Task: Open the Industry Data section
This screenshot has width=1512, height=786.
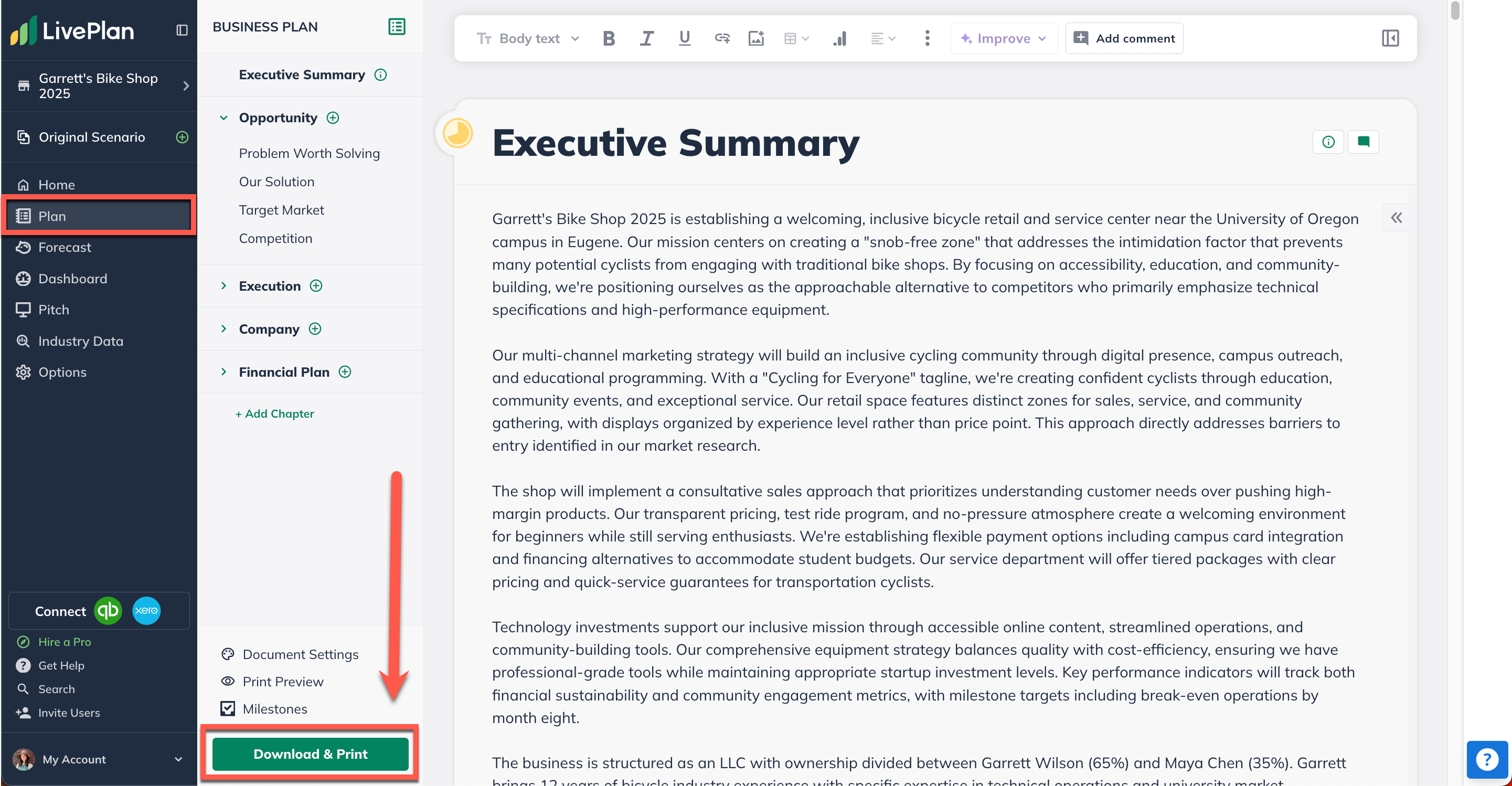Action: (x=80, y=341)
